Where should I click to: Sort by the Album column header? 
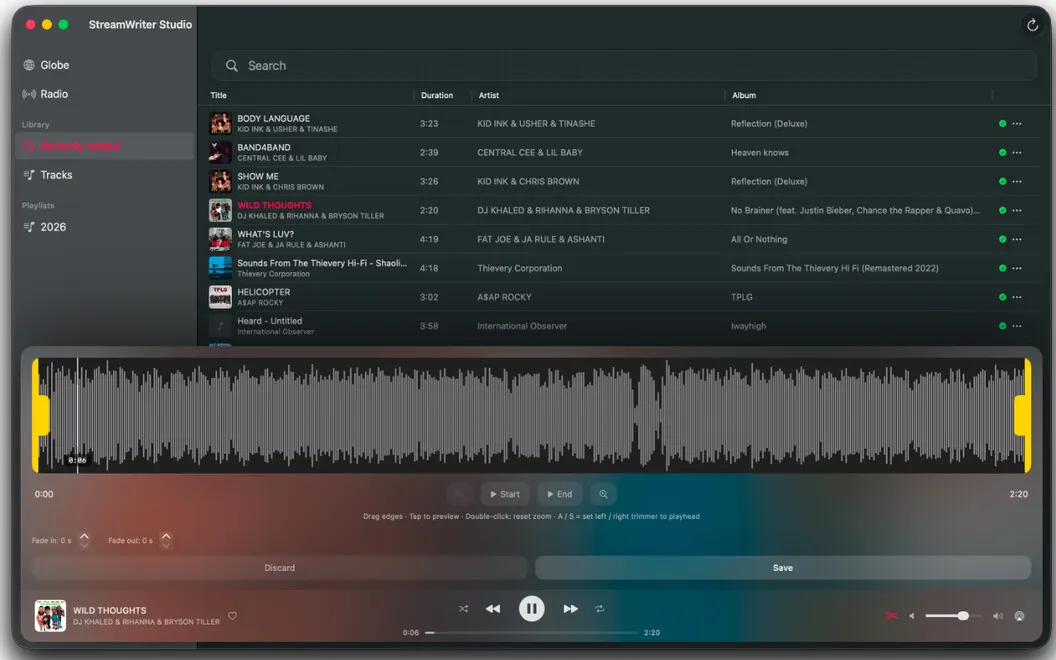(x=744, y=95)
